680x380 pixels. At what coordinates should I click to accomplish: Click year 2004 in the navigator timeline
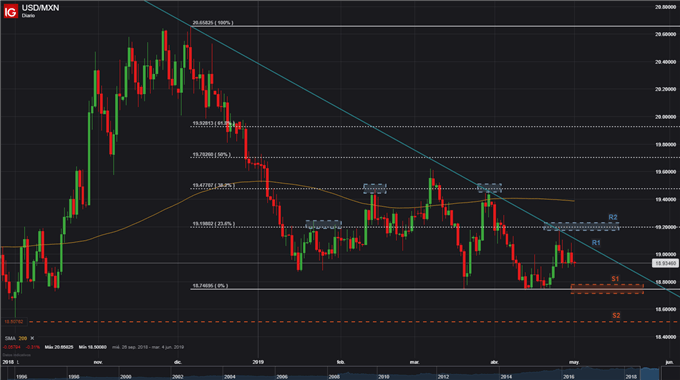tap(229, 377)
